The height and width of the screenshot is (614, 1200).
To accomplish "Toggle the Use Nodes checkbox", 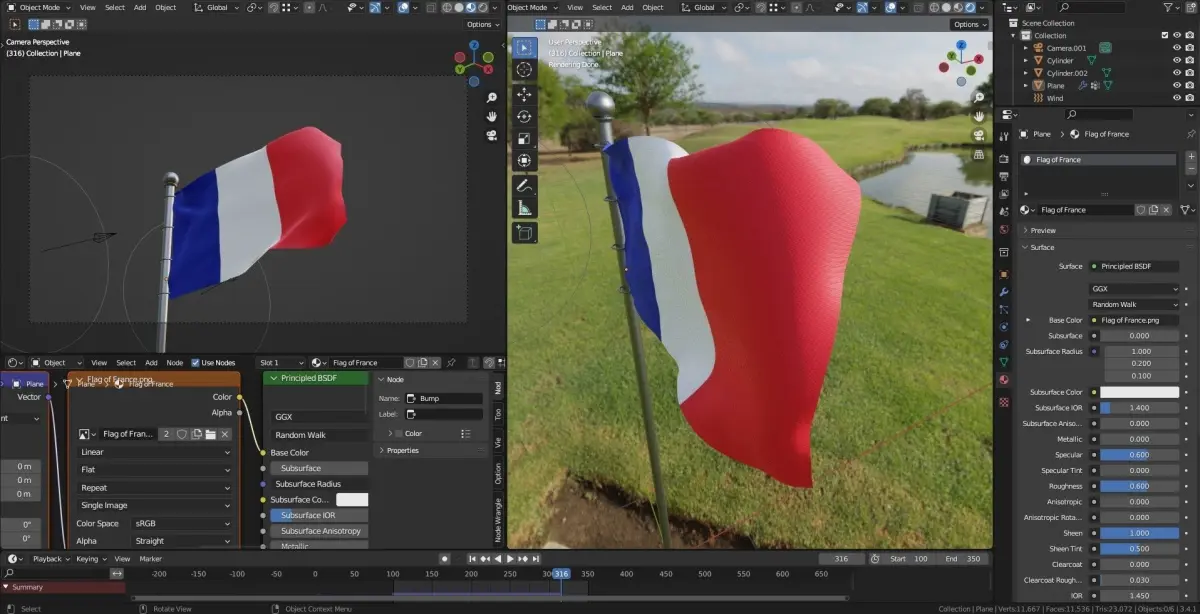I will point(195,363).
